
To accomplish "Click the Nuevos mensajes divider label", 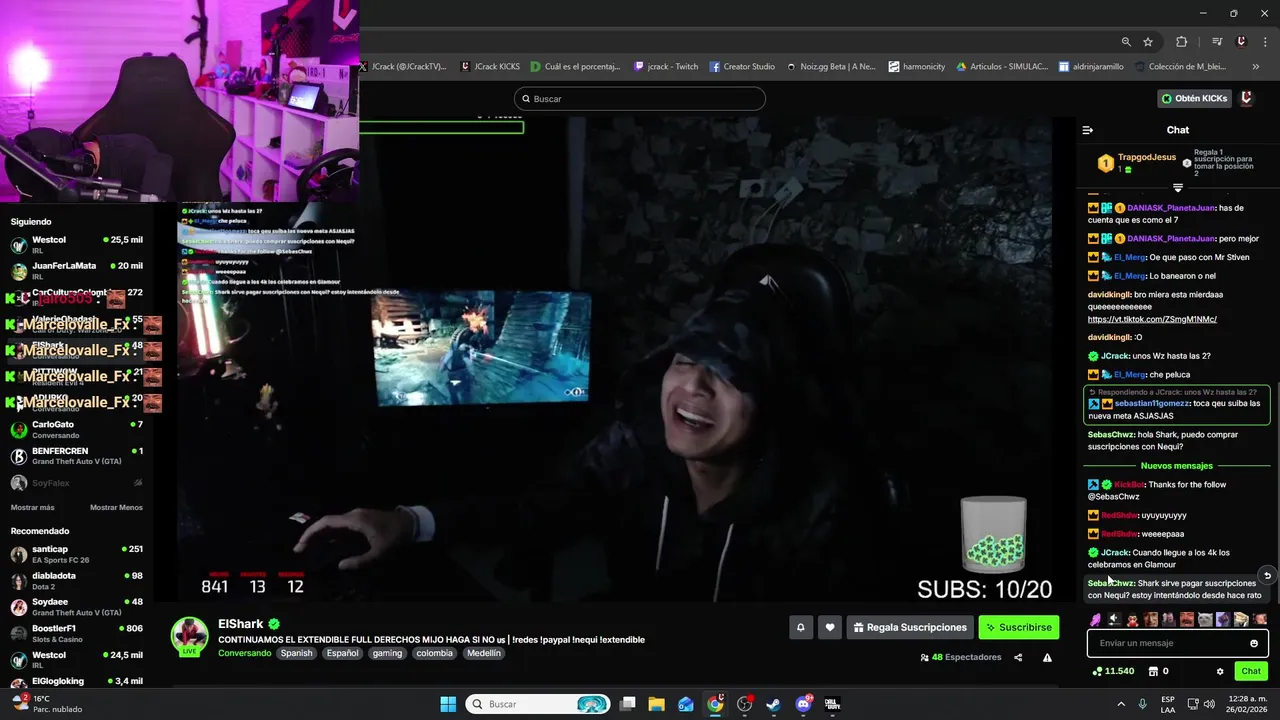I will (1176, 466).
